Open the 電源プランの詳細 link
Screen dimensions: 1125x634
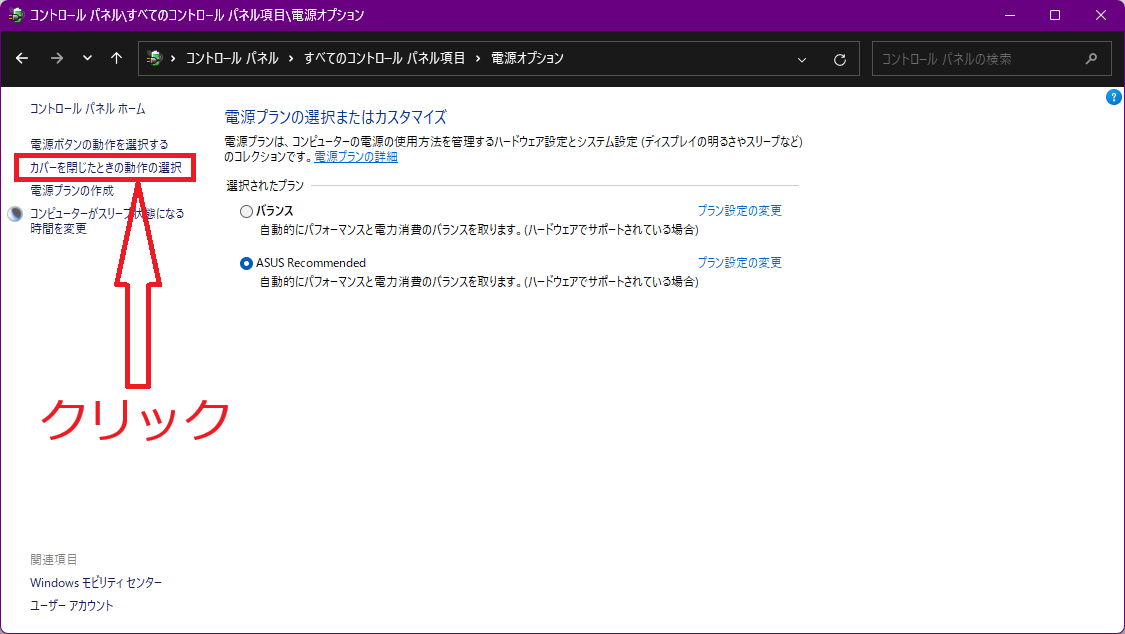tap(356, 155)
